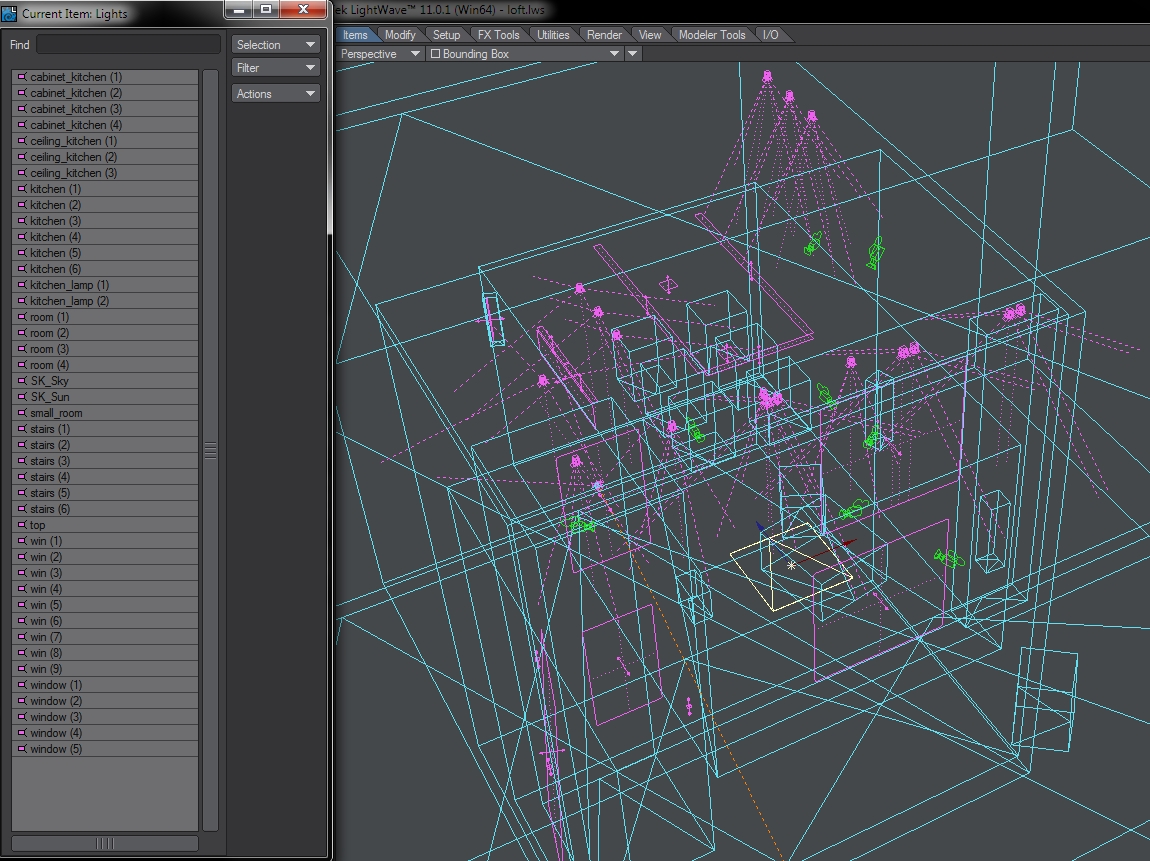1150x861 pixels.
Task: Click the Find search field
Action: pyautogui.click(x=128, y=45)
